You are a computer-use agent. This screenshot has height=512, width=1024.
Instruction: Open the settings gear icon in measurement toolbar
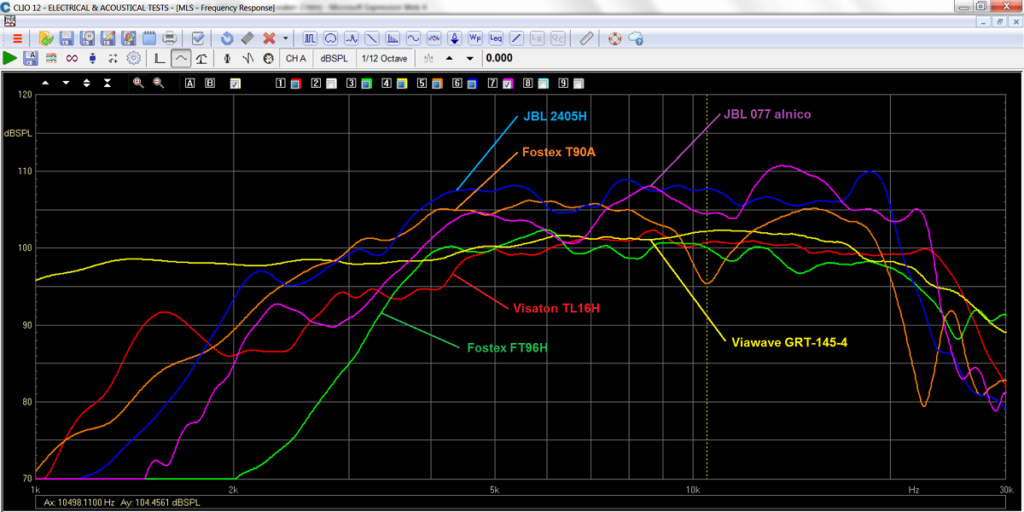(x=133, y=58)
